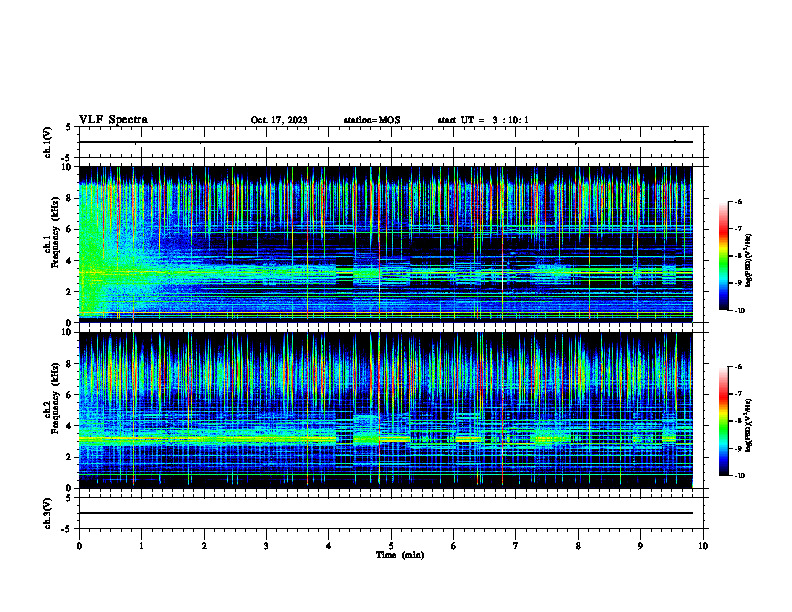Select the log(PSD) label beside ch.2 colorbar

pos(749,425)
